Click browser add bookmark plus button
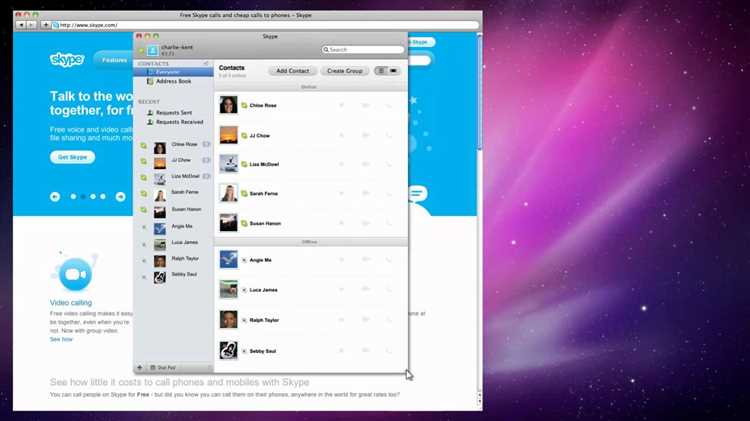 (45, 25)
